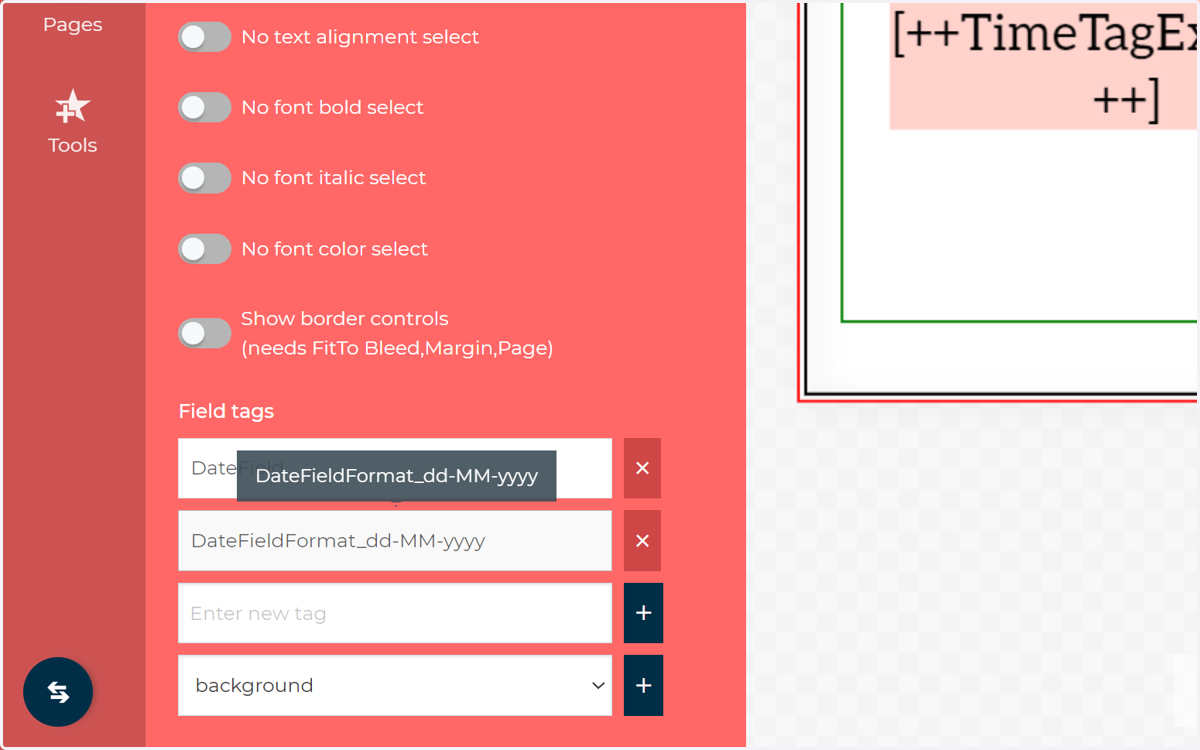Remove the DateFieldFormat_dd-MM-yyyy tag in second row
This screenshot has height=750, width=1200.
pyautogui.click(x=642, y=541)
